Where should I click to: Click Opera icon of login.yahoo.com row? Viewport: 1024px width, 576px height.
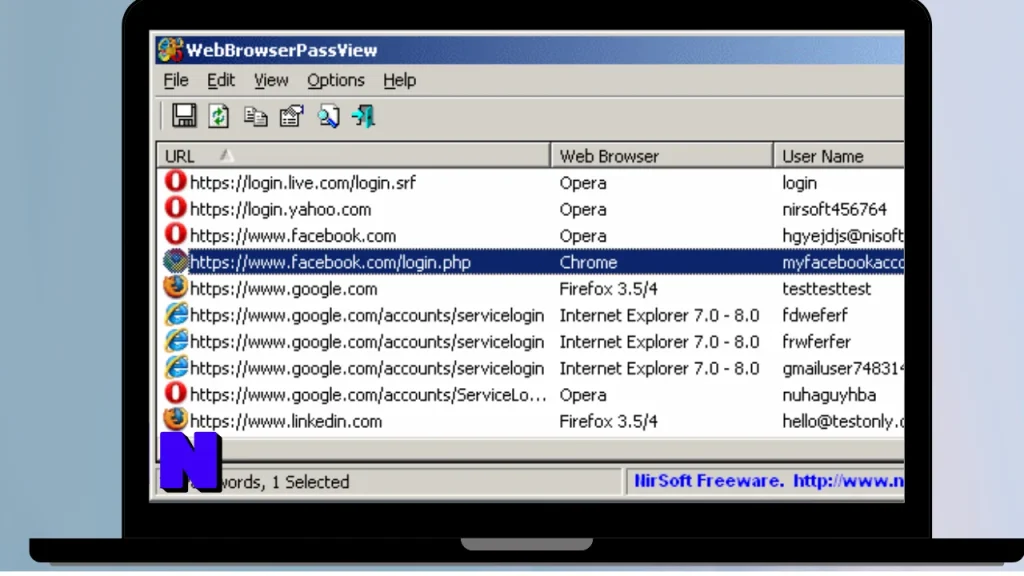pyautogui.click(x=175, y=208)
